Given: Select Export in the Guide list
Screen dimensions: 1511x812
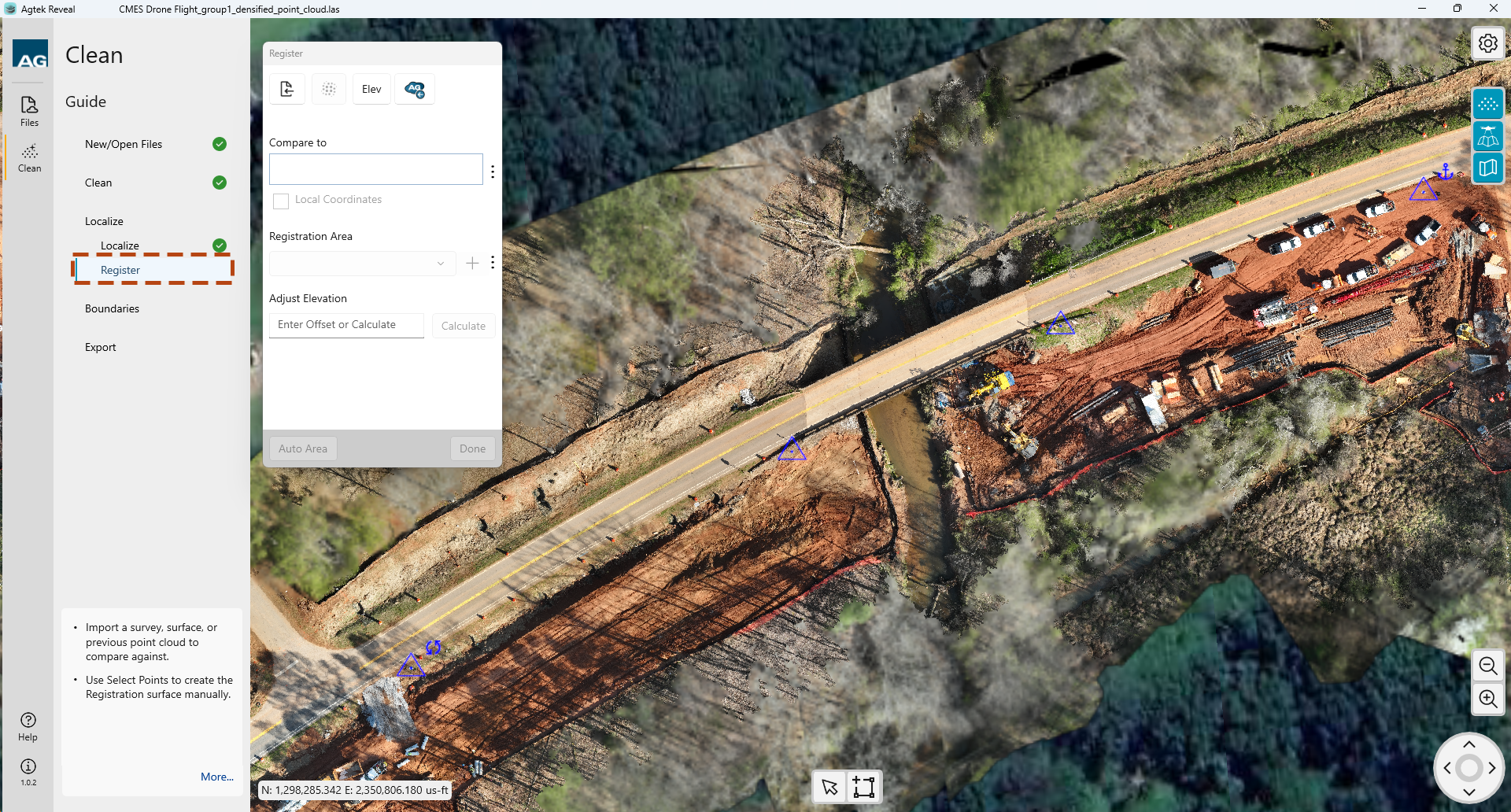Looking at the screenshot, I should 100,347.
